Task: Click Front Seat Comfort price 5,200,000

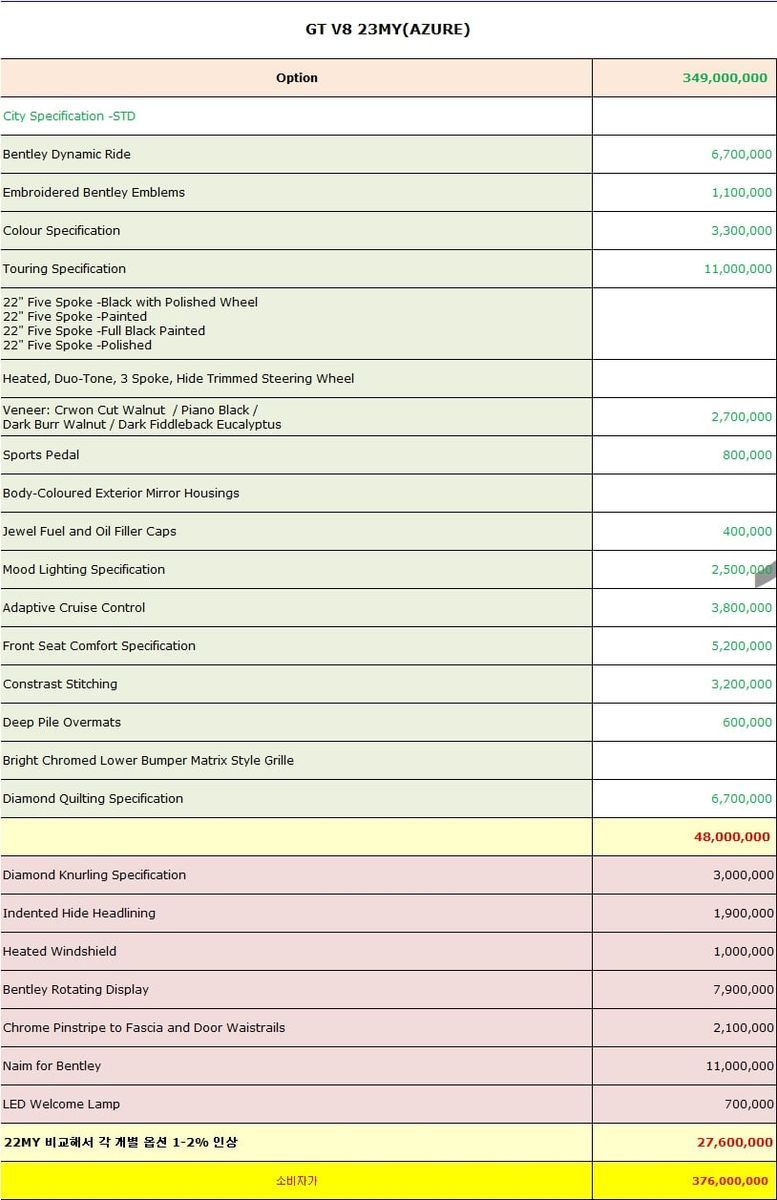Action: 741,646
